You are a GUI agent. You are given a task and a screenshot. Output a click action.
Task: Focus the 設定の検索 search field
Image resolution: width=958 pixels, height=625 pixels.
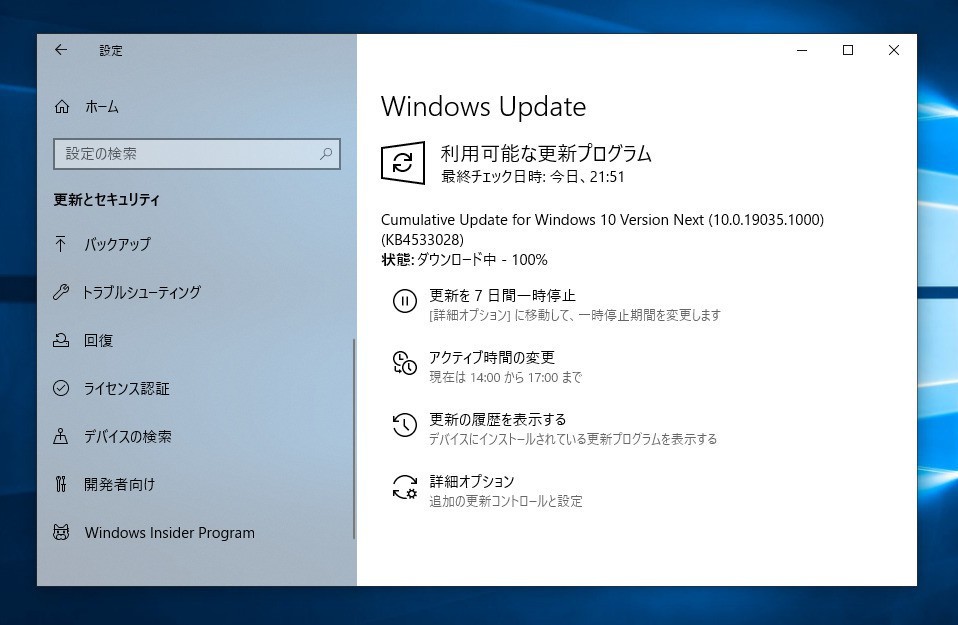[197, 154]
